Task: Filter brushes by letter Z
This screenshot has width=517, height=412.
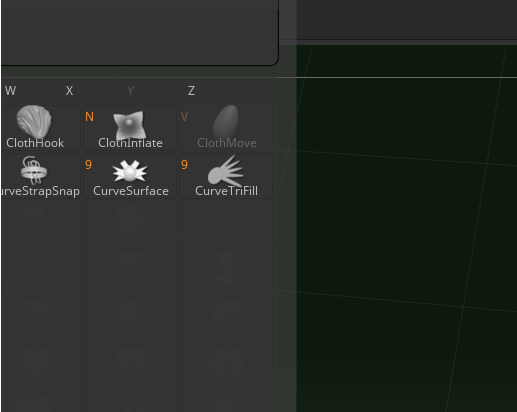Action: [x=191, y=91]
